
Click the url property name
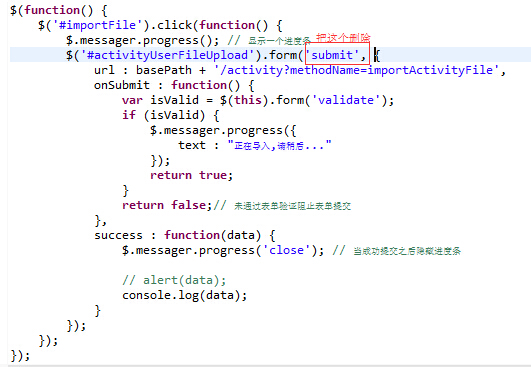[x=104, y=70]
